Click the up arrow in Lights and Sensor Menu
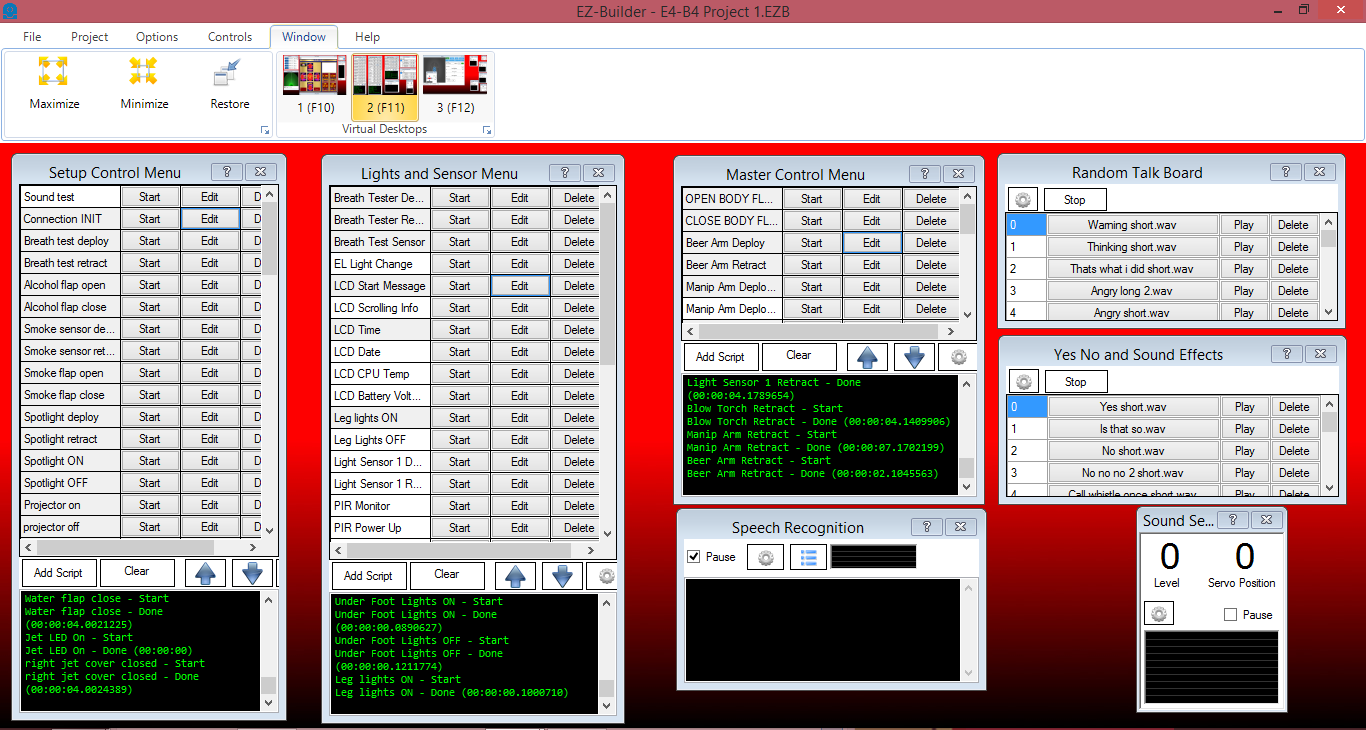1366x730 pixels. point(515,576)
